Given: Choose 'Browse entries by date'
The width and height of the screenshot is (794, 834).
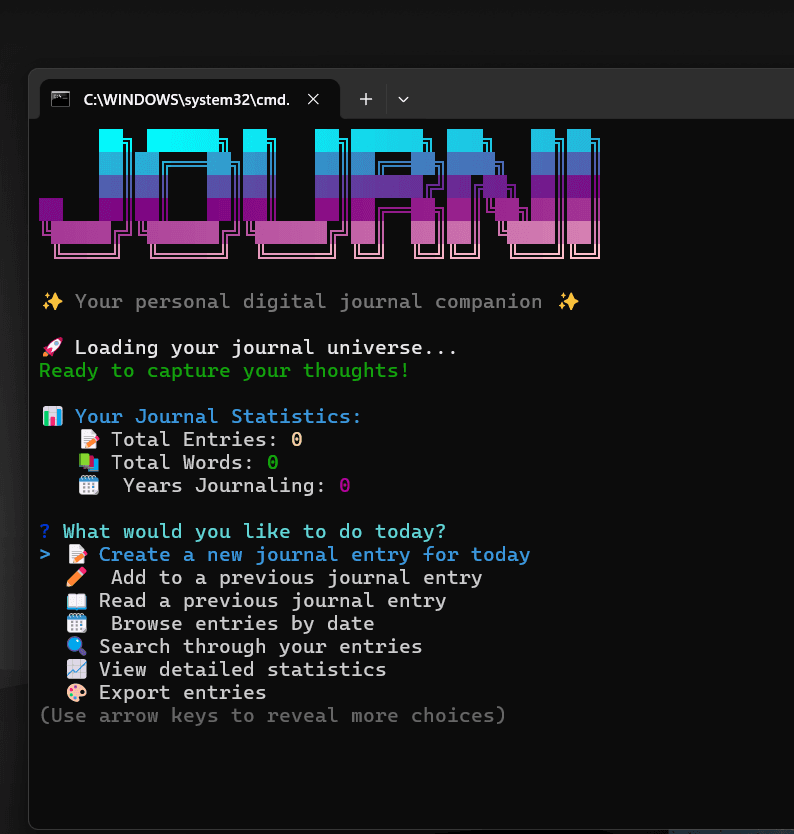Looking at the screenshot, I should 243,623.
